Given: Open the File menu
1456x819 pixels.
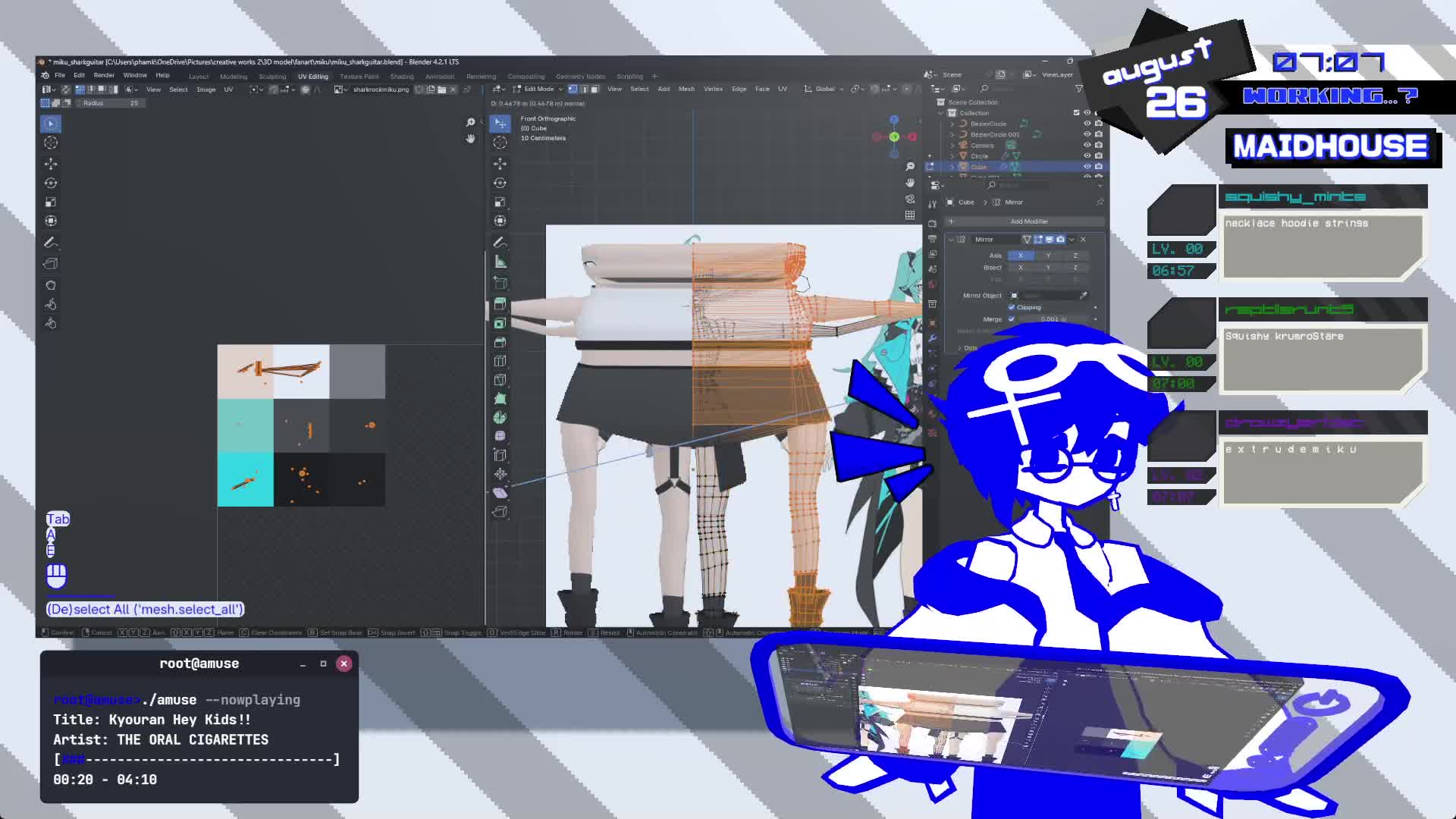Looking at the screenshot, I should (x=59, y=75).
